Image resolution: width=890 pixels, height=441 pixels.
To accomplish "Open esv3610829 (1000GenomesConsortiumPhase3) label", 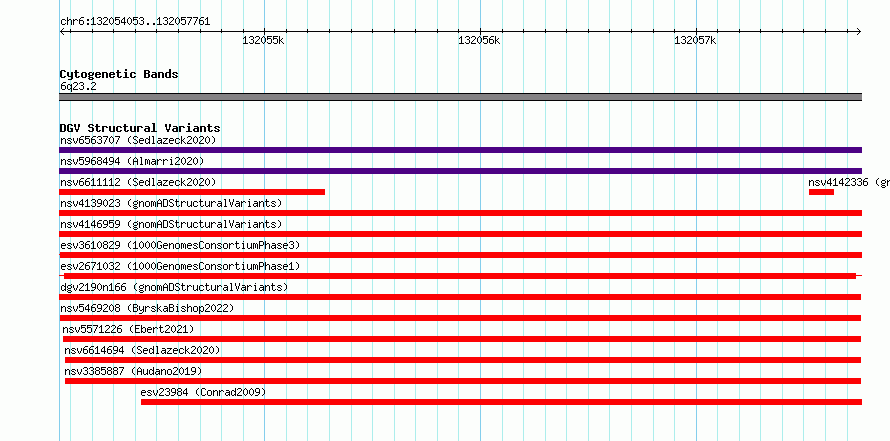I will (x=180, y=245).
